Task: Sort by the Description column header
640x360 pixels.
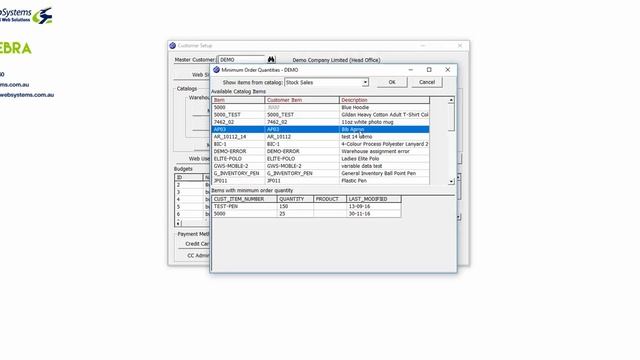Action: 384,100
